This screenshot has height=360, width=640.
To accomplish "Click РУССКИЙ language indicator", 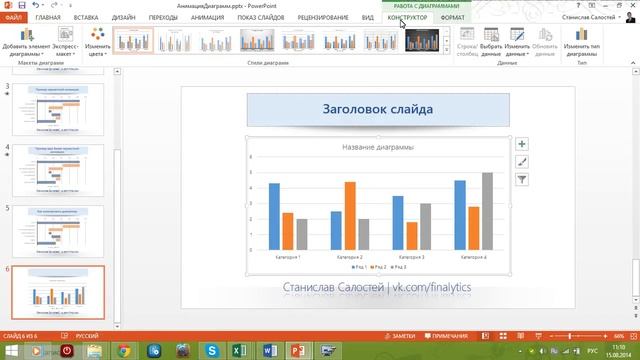I will tap(87, 336).
